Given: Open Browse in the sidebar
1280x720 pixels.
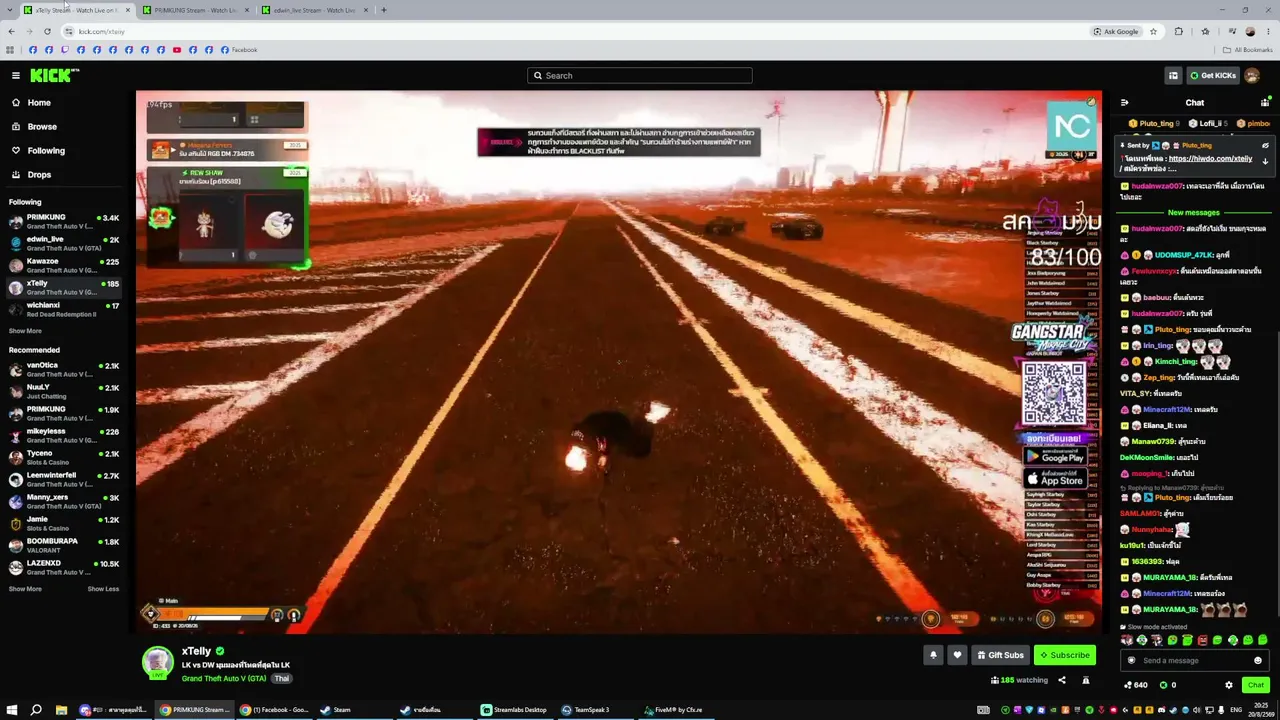Looking at the screenshot, I should click(42, 127).
